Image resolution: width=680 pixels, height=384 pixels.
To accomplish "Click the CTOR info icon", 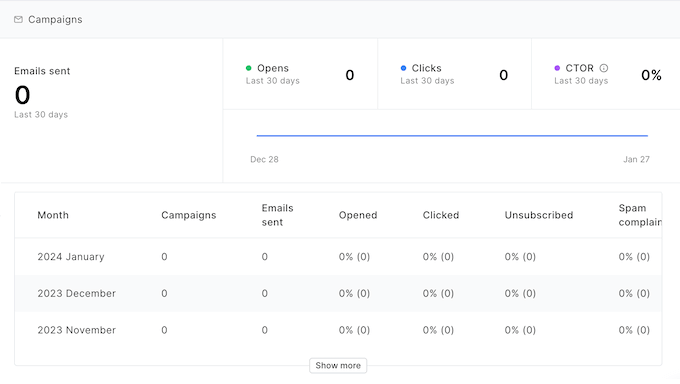I will click(x=604, y=68).
